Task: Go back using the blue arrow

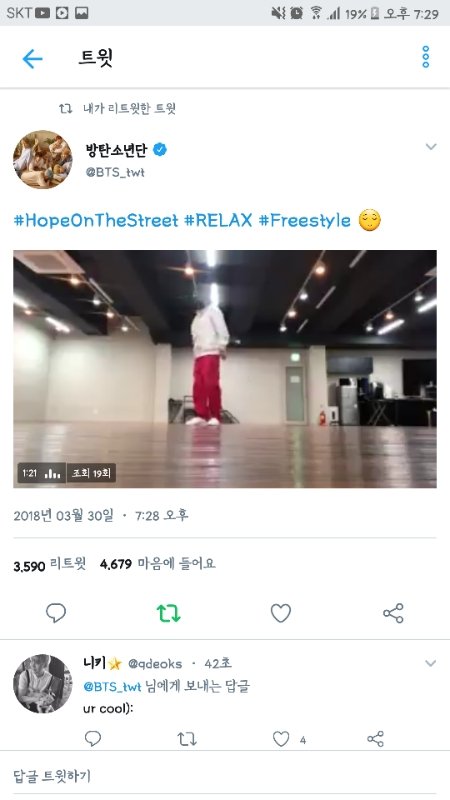Action: point(32,59)
